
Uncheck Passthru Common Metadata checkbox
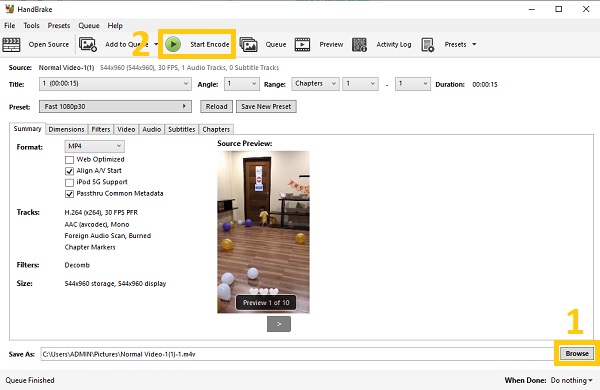pos(69,194)
